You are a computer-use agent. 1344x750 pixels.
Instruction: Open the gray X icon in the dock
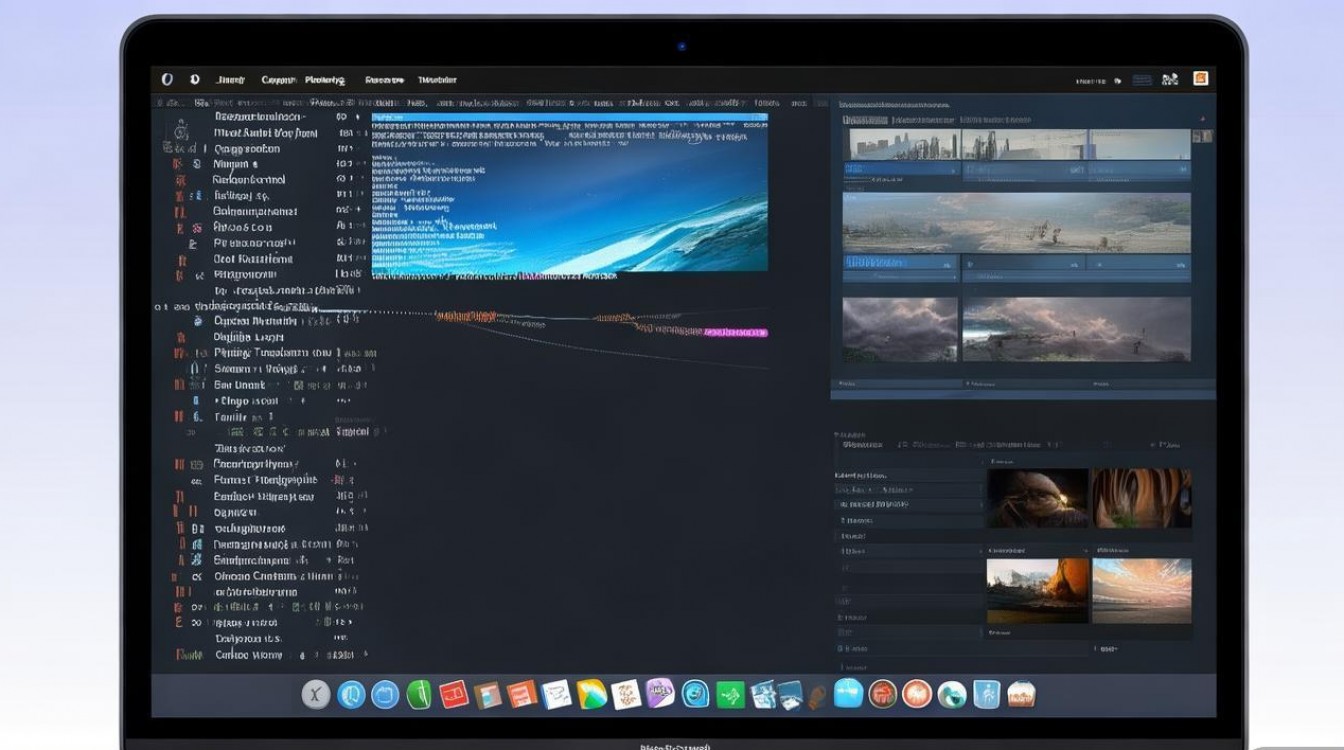tap(316, 694)
